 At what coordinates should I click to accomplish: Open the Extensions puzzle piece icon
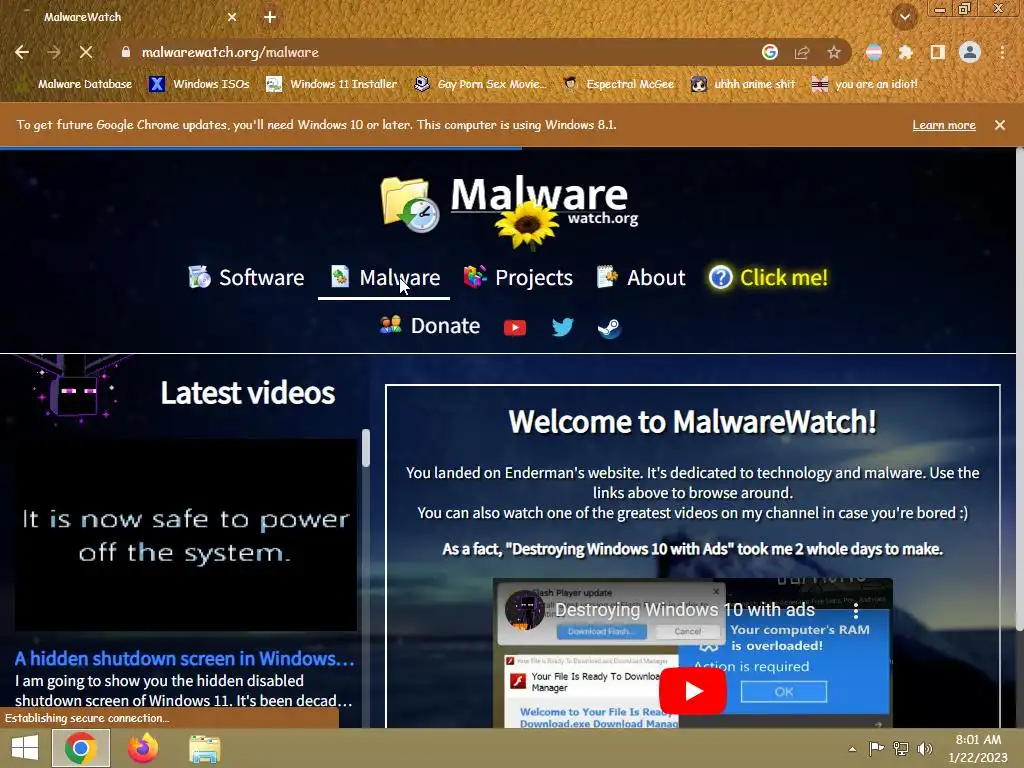[905, 52]
